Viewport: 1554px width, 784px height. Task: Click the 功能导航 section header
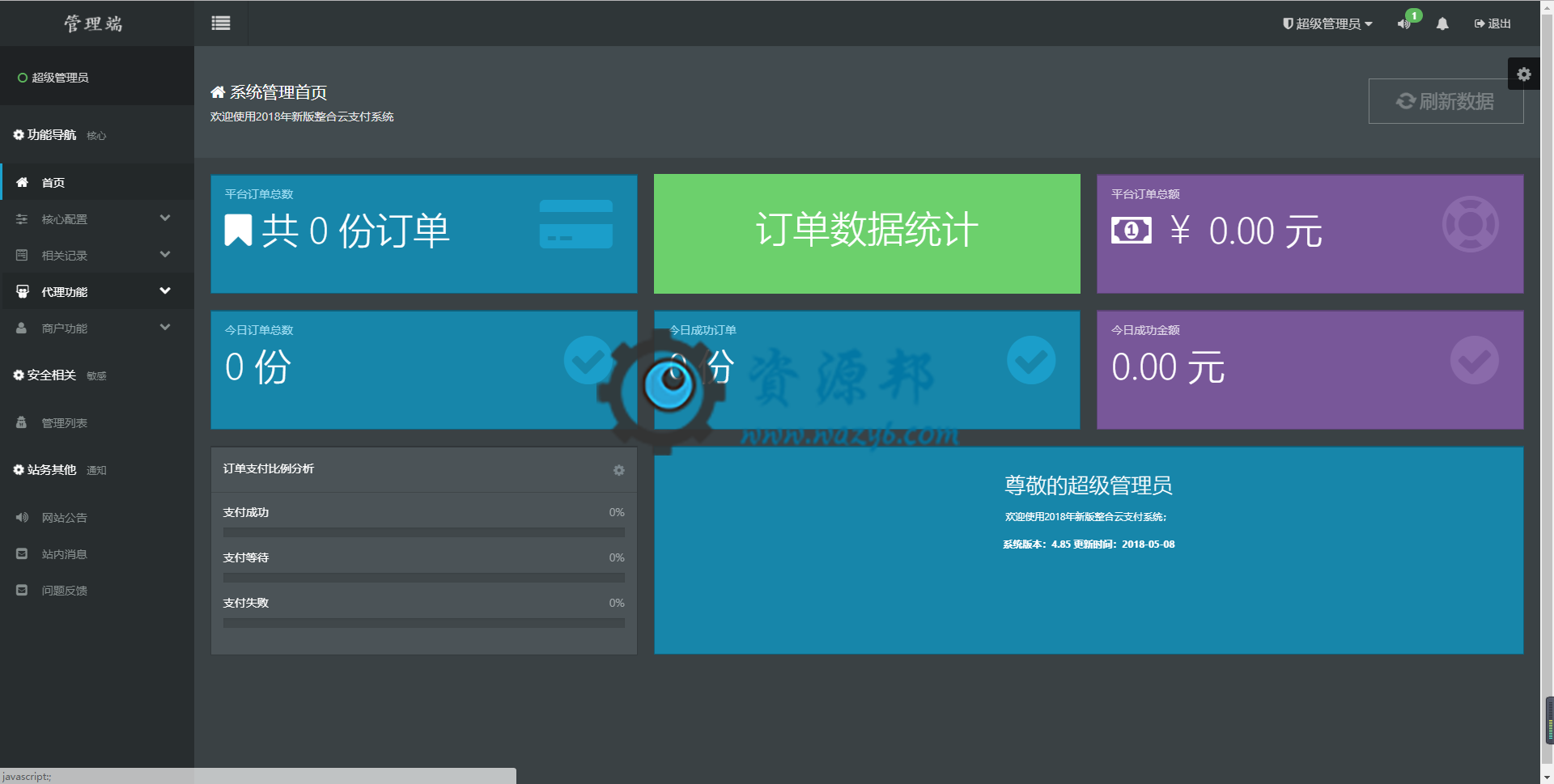coord(52,135)
